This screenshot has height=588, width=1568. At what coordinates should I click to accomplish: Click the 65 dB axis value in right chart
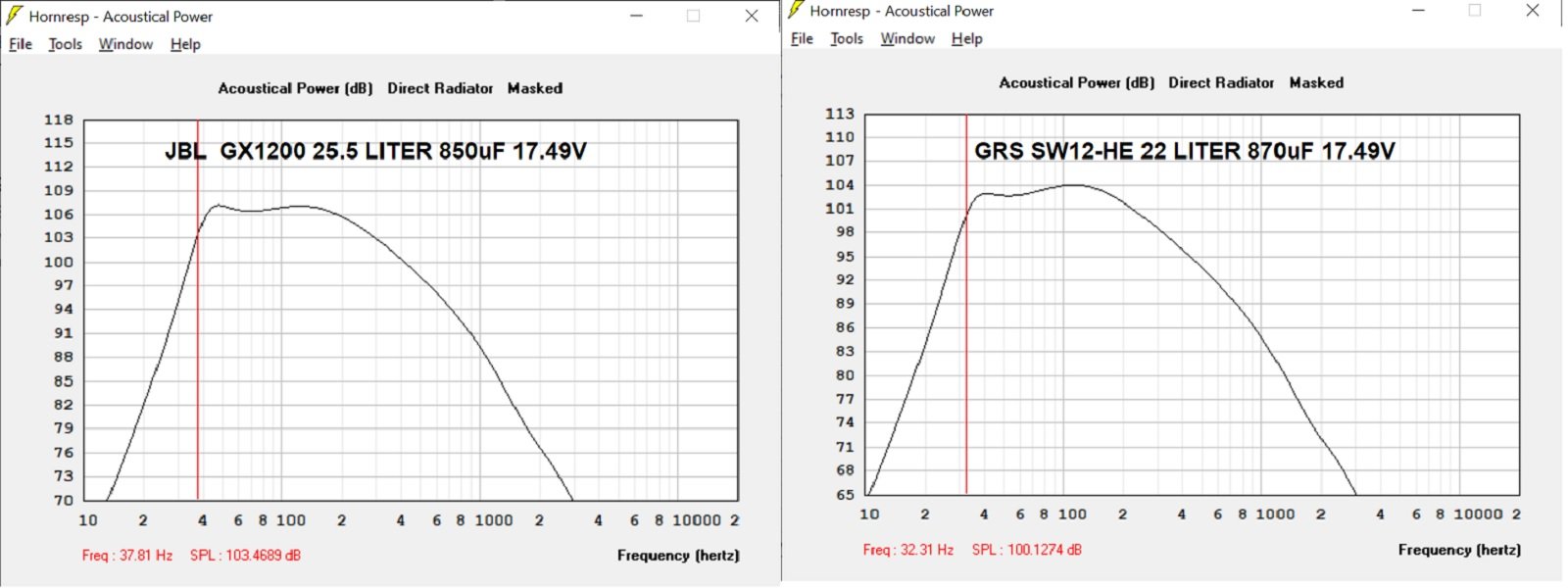coord(845,494)
